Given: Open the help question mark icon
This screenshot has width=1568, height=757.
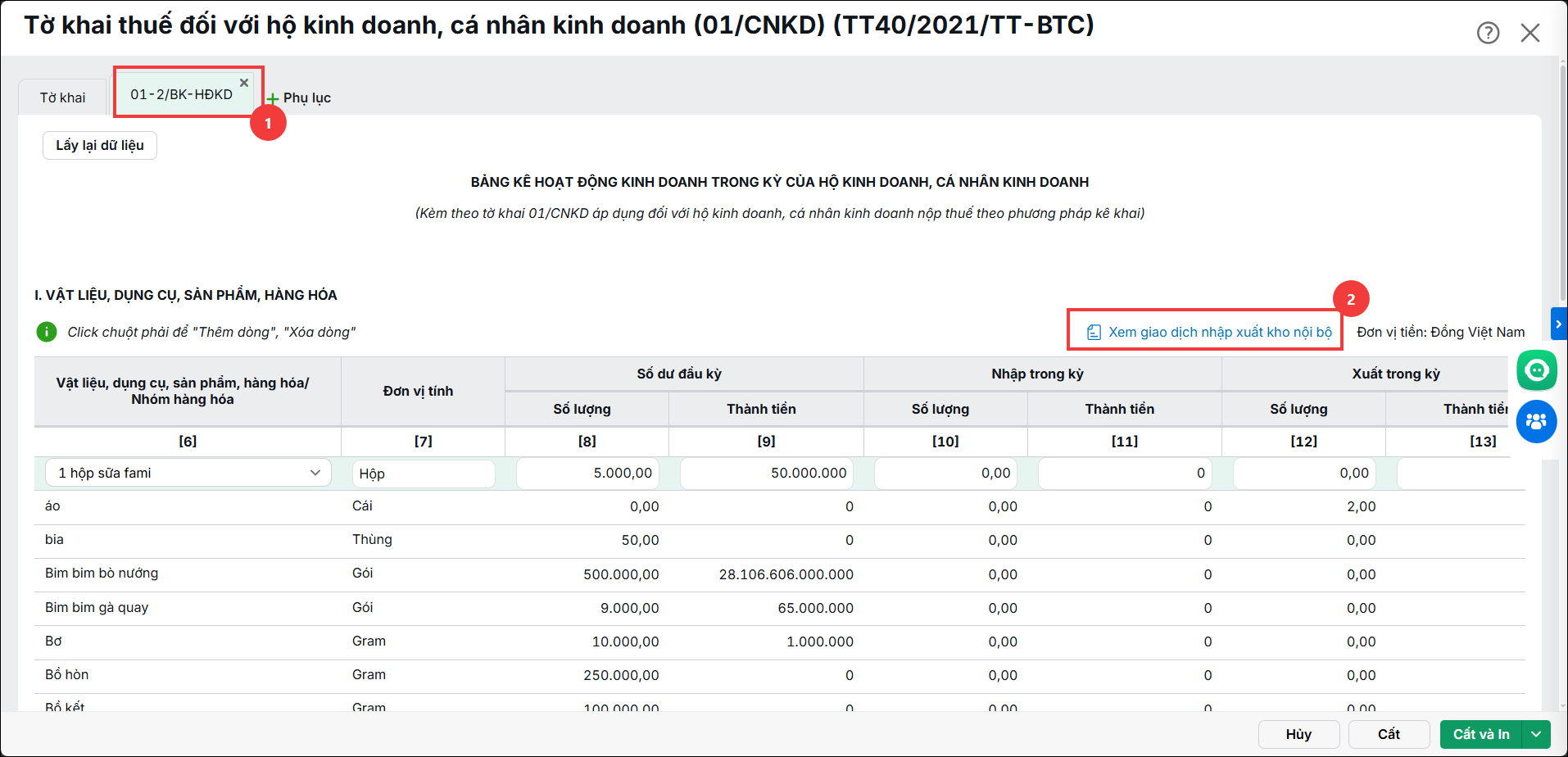Looking at the screenshot, I should pyautogui.click(x=1488, y=33).
